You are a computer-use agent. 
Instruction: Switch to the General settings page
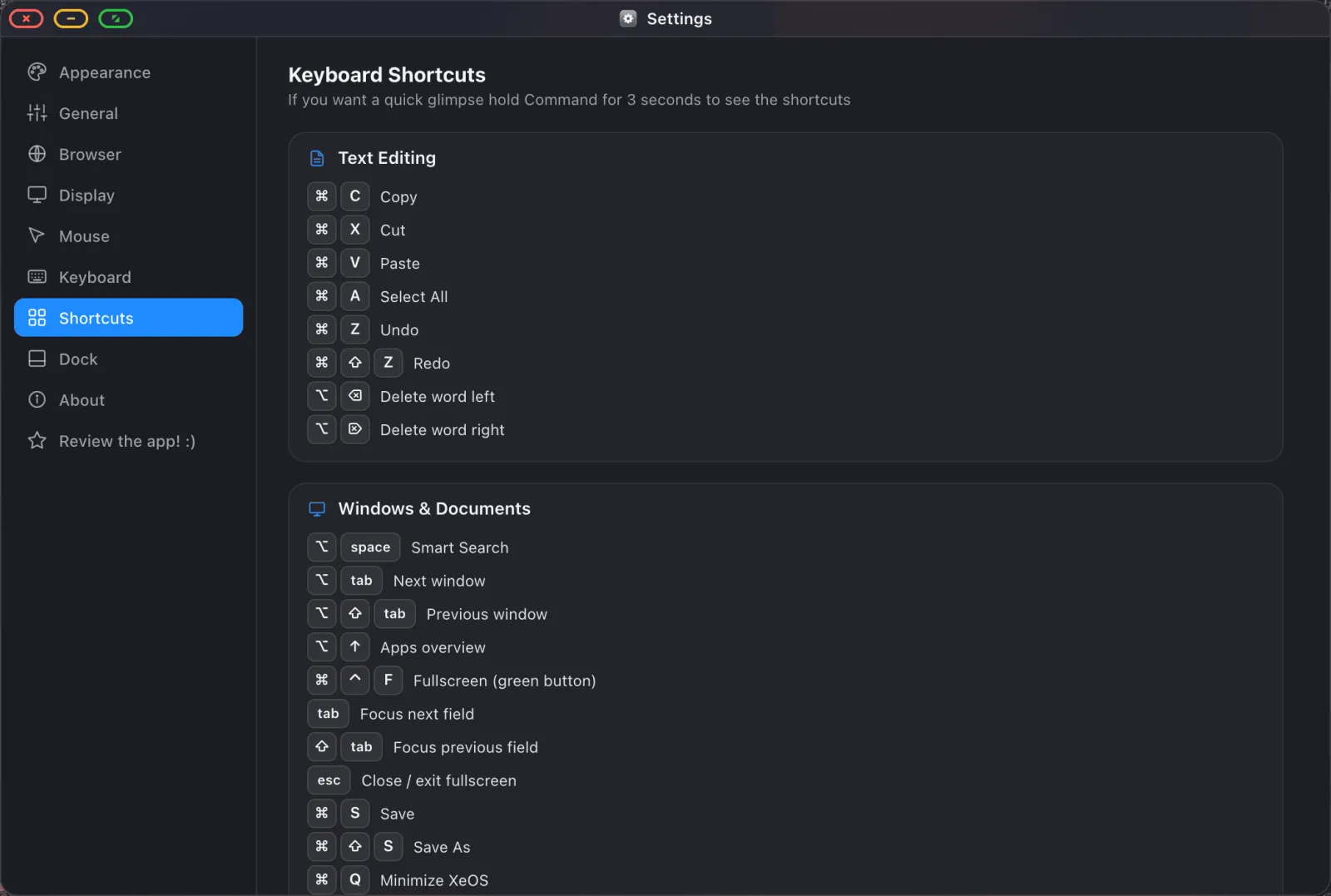tap(128, 113)
